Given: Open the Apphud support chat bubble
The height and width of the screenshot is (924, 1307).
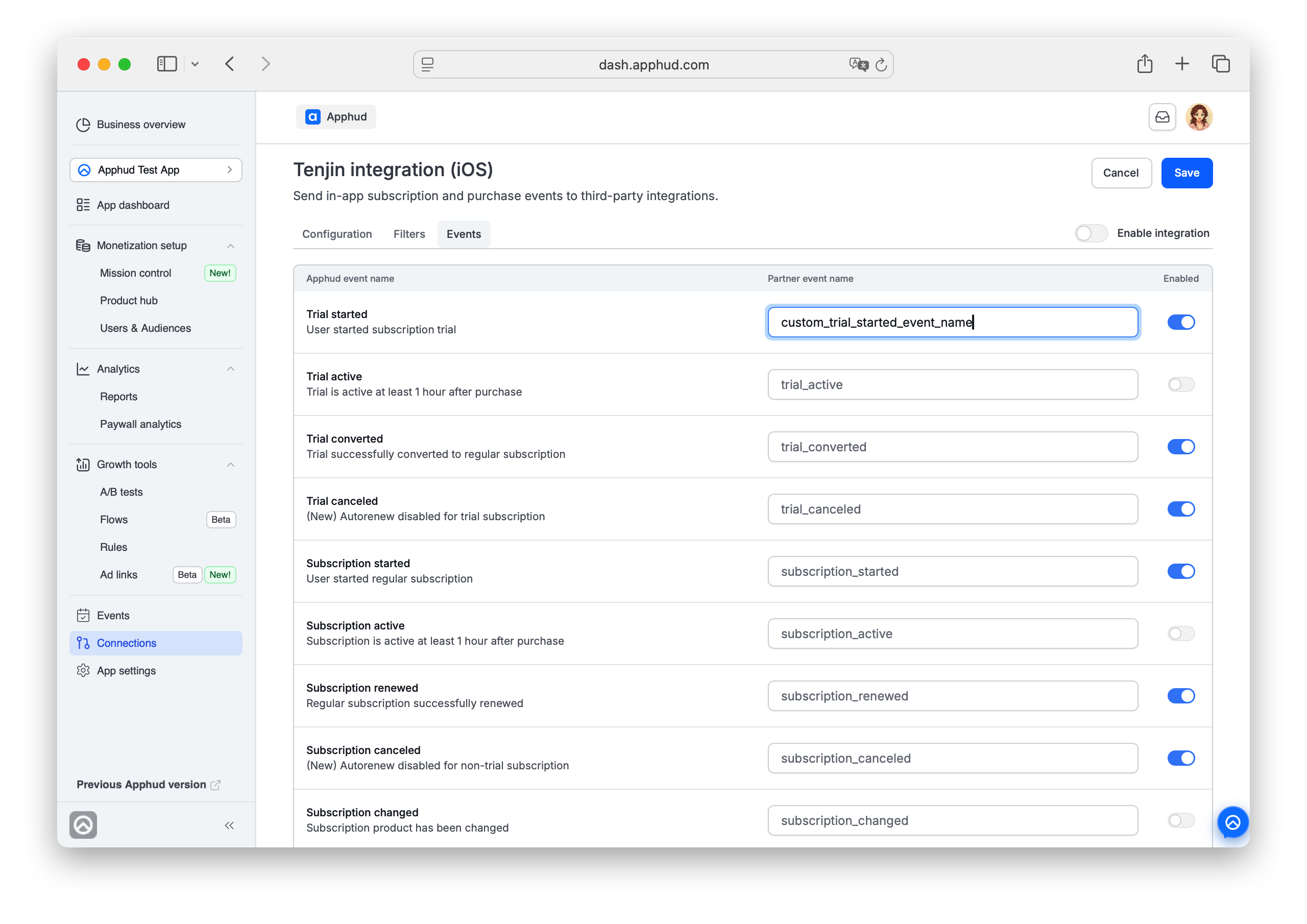Looking at the screenshot, I should tap(1232, 822).
